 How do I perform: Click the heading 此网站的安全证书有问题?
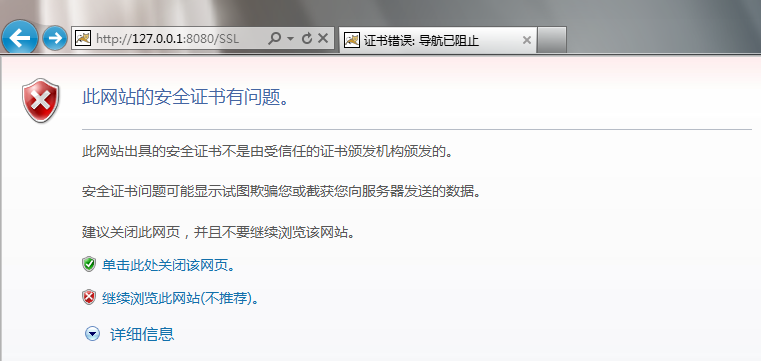185,98
